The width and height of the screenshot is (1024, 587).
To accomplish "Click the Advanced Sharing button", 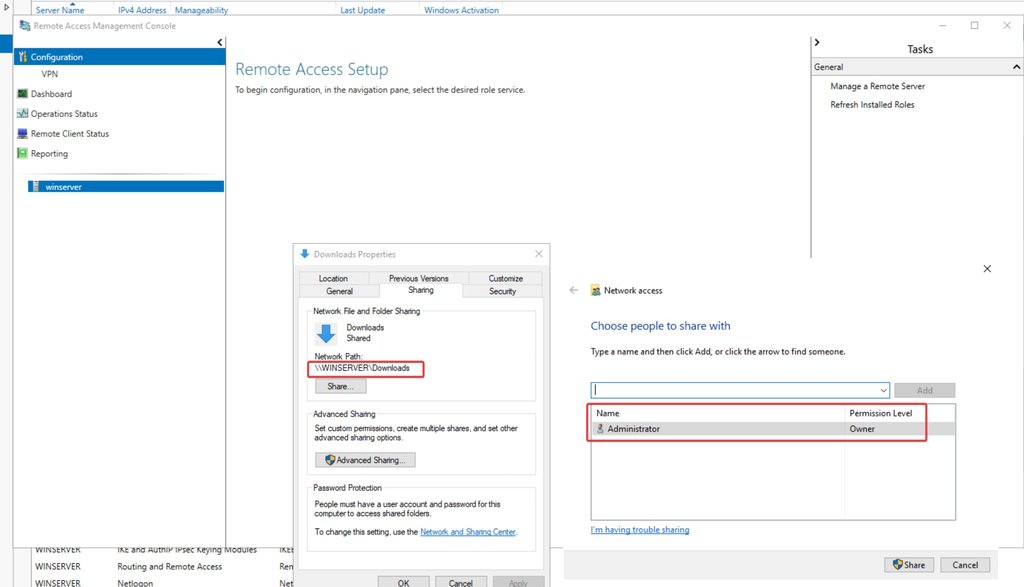I will tap(365, 460).
